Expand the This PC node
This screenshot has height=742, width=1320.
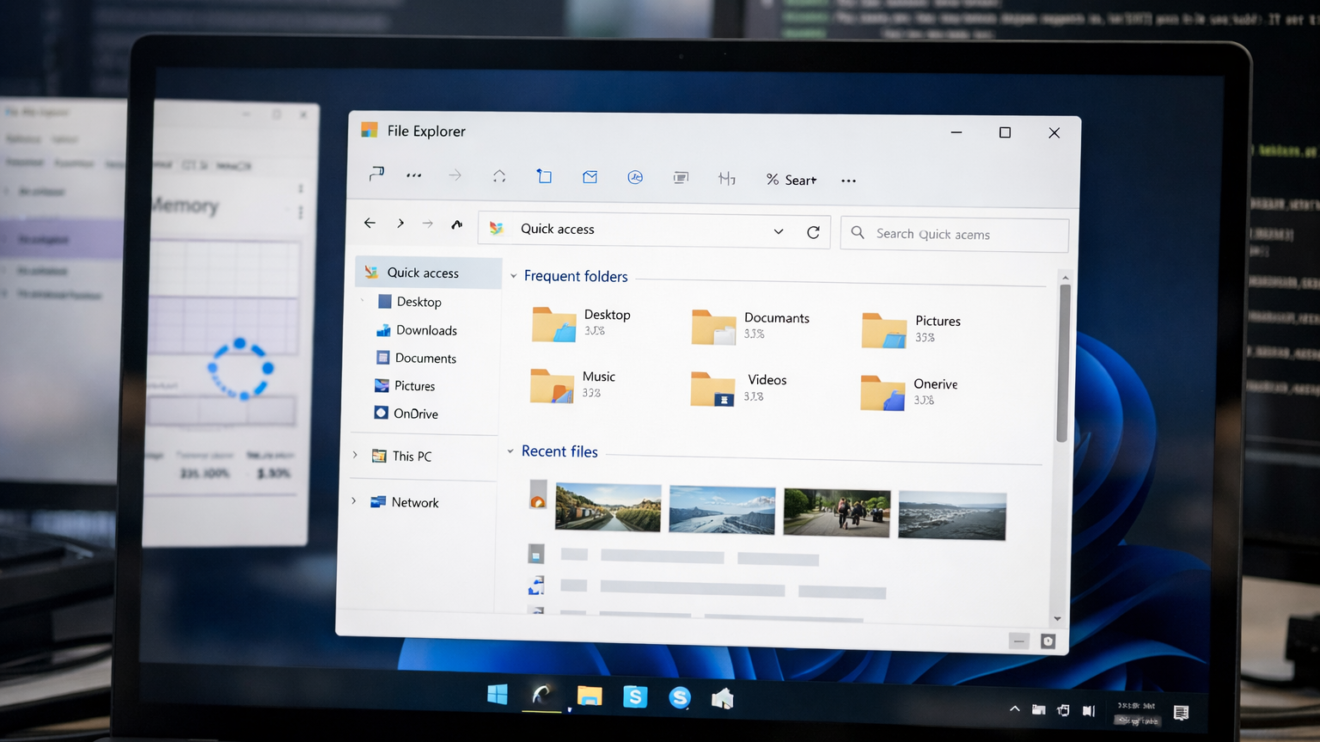[355, 456]
